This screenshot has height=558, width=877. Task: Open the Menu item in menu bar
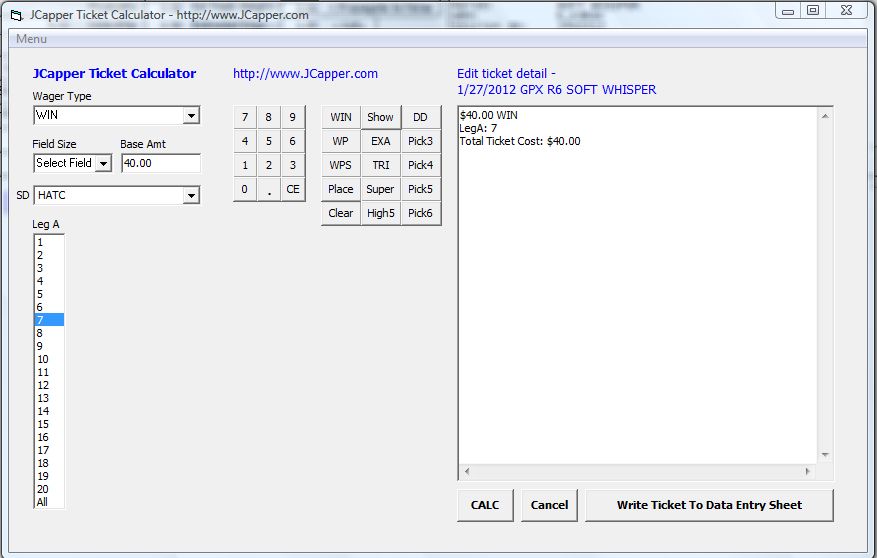(x=31, y=39)
